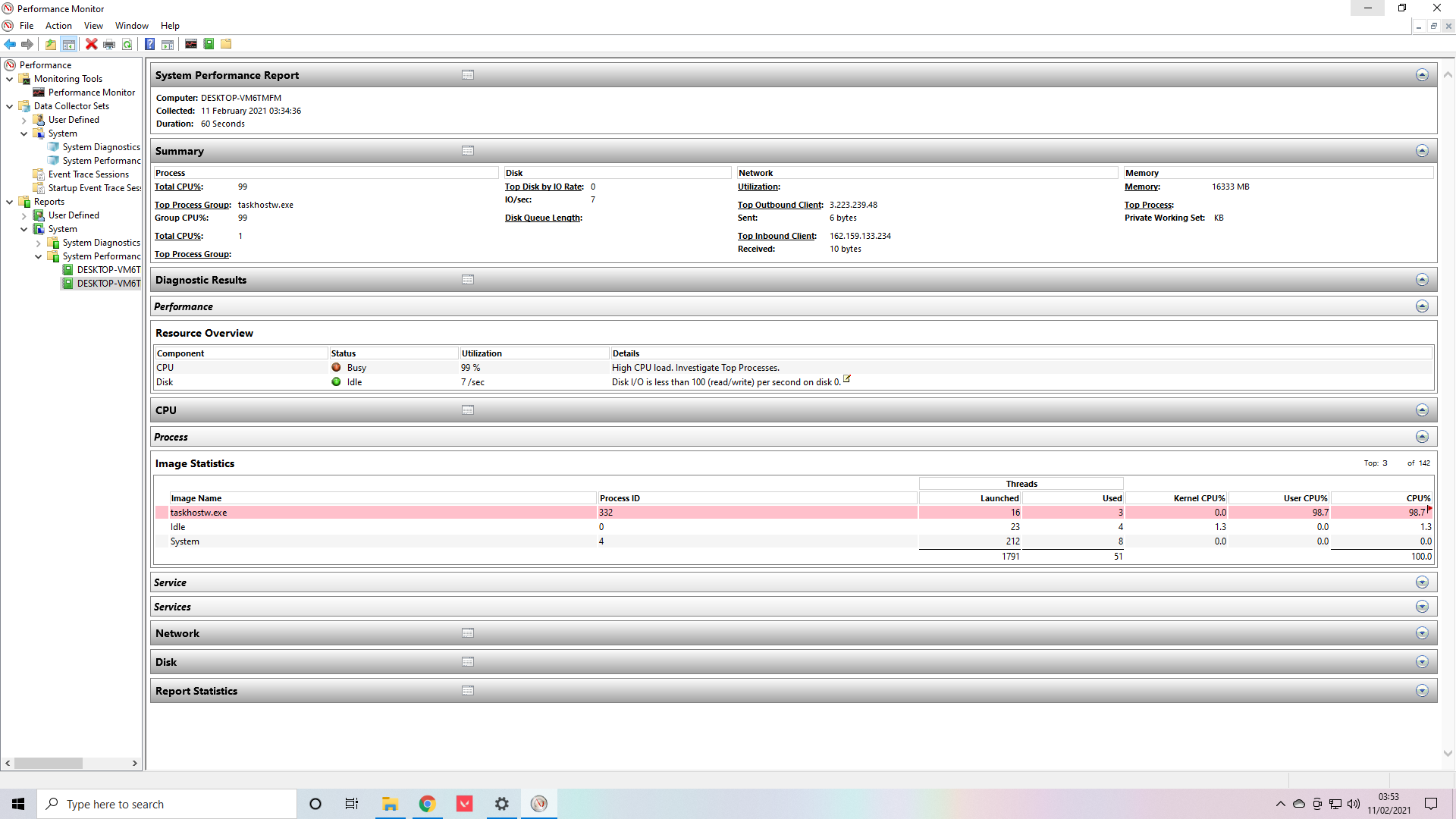Click the Print toolbar icon
The image size is (1456, 819).
pyautogui.click(x=109, y=44)
